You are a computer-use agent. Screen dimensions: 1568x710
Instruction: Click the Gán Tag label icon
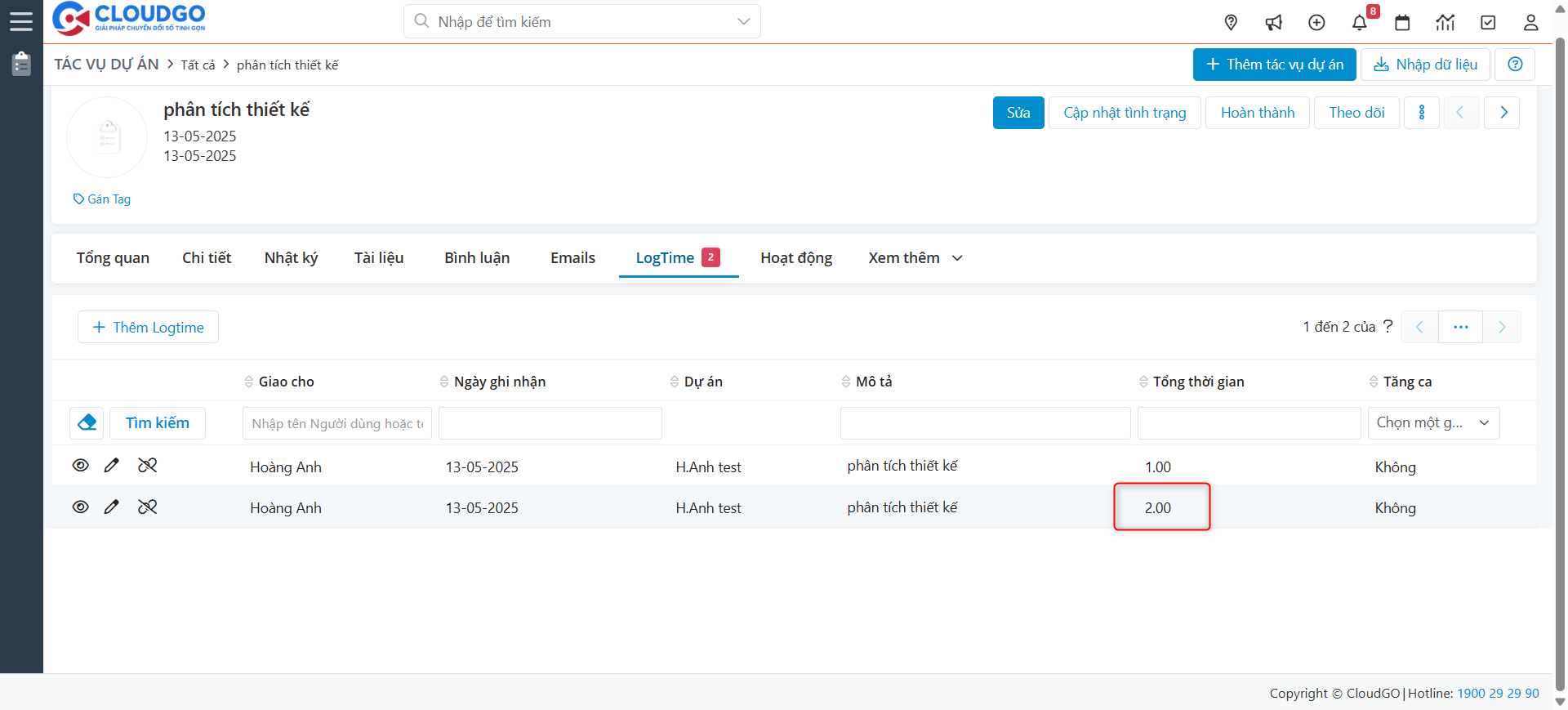pos(79,199)
